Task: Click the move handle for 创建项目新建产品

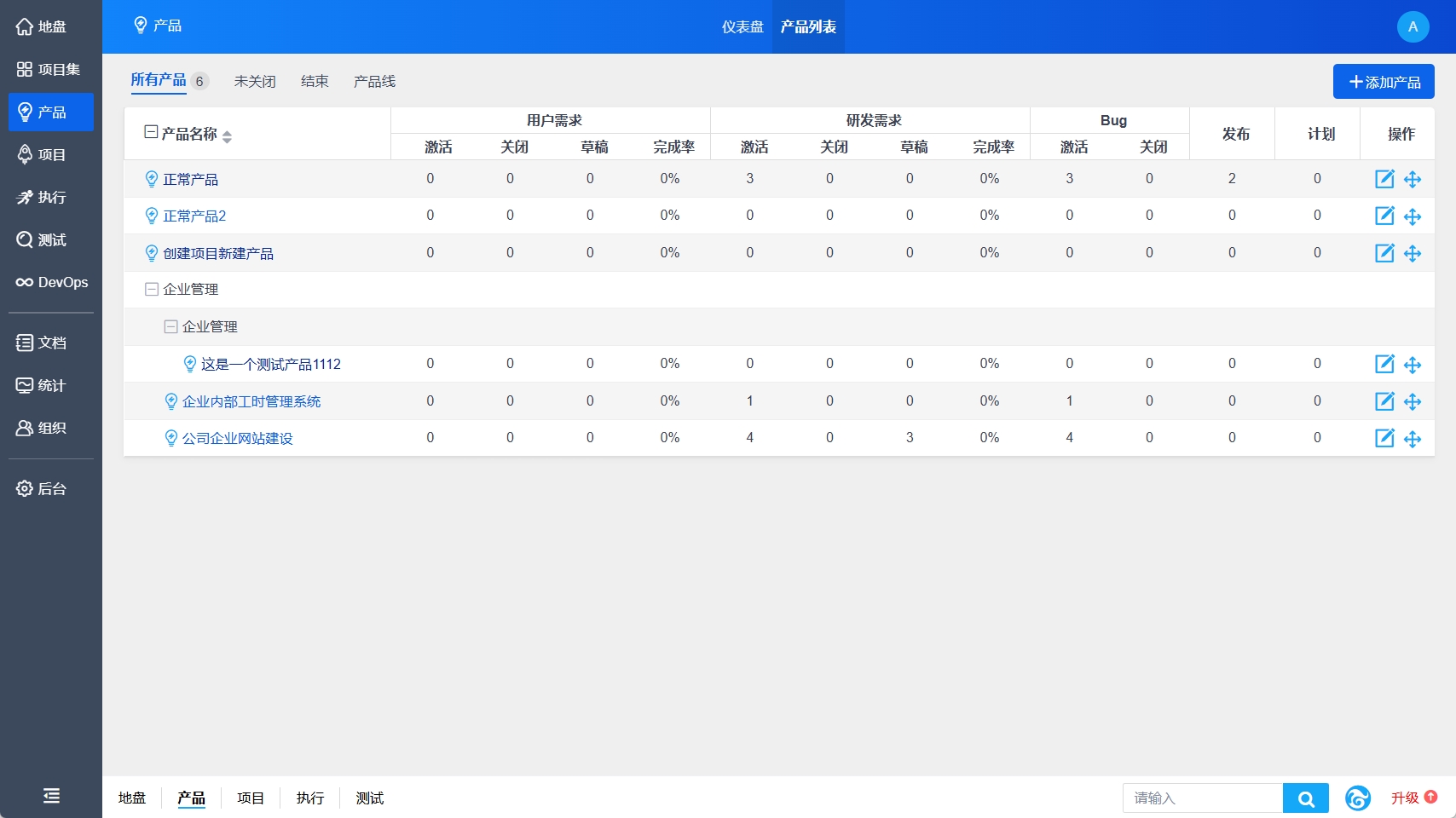Action: (1413, 253)
